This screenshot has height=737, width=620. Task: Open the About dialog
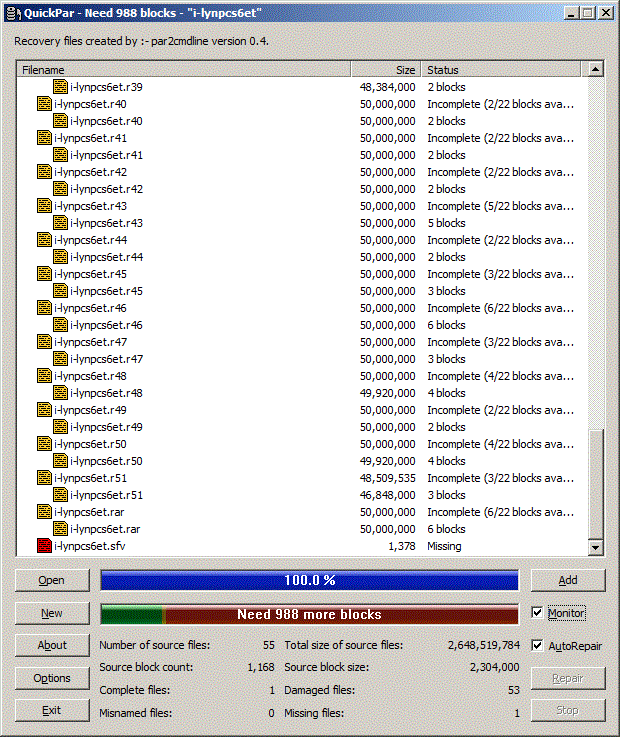52,645
